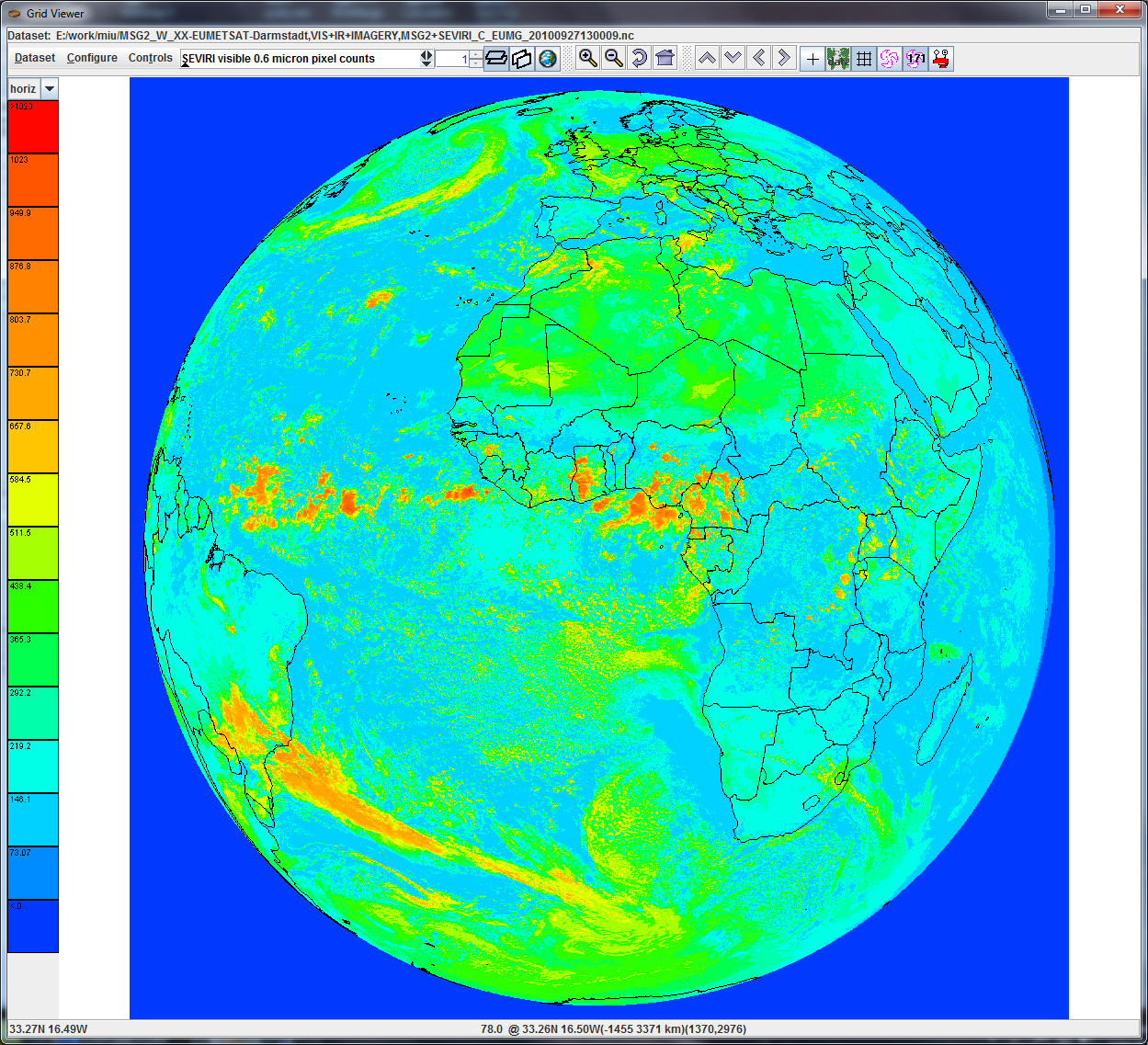Open the Controls menu
This screenshot has width=1148, height=1045.
(150, 58)
